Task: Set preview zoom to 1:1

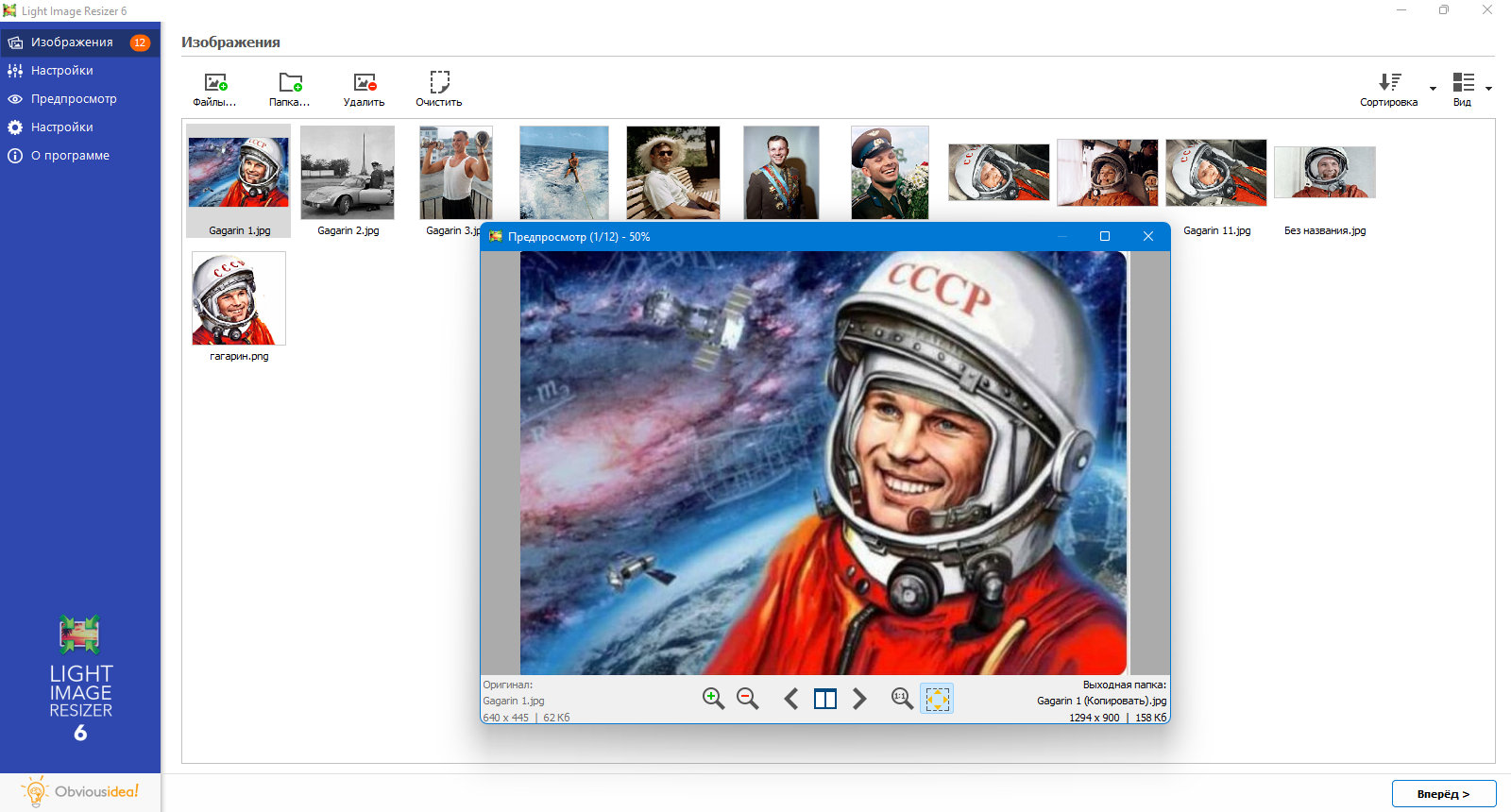Action: coord(902,699)
